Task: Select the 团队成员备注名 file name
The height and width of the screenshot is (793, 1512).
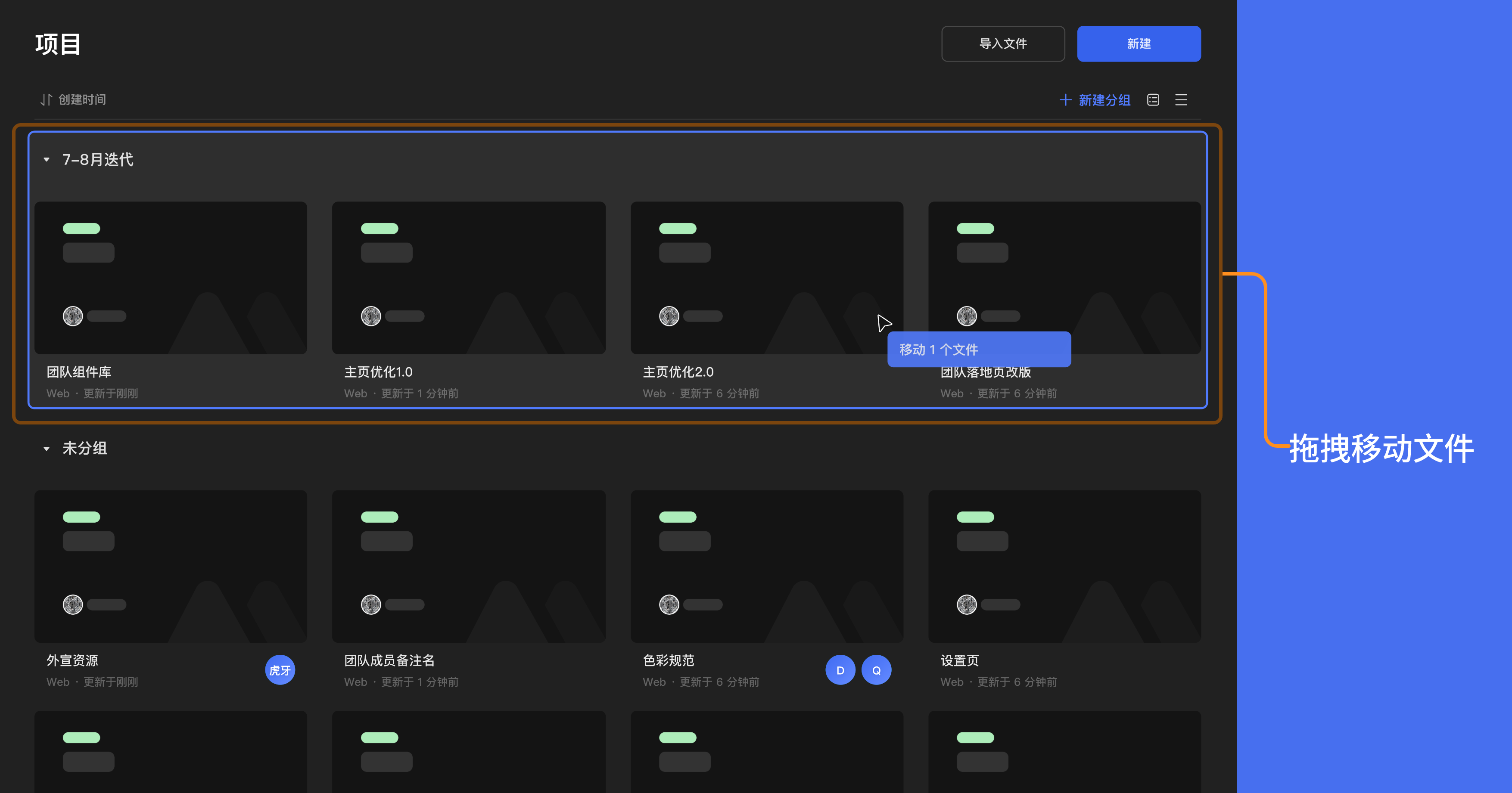Action: click(x=389, y=660)
